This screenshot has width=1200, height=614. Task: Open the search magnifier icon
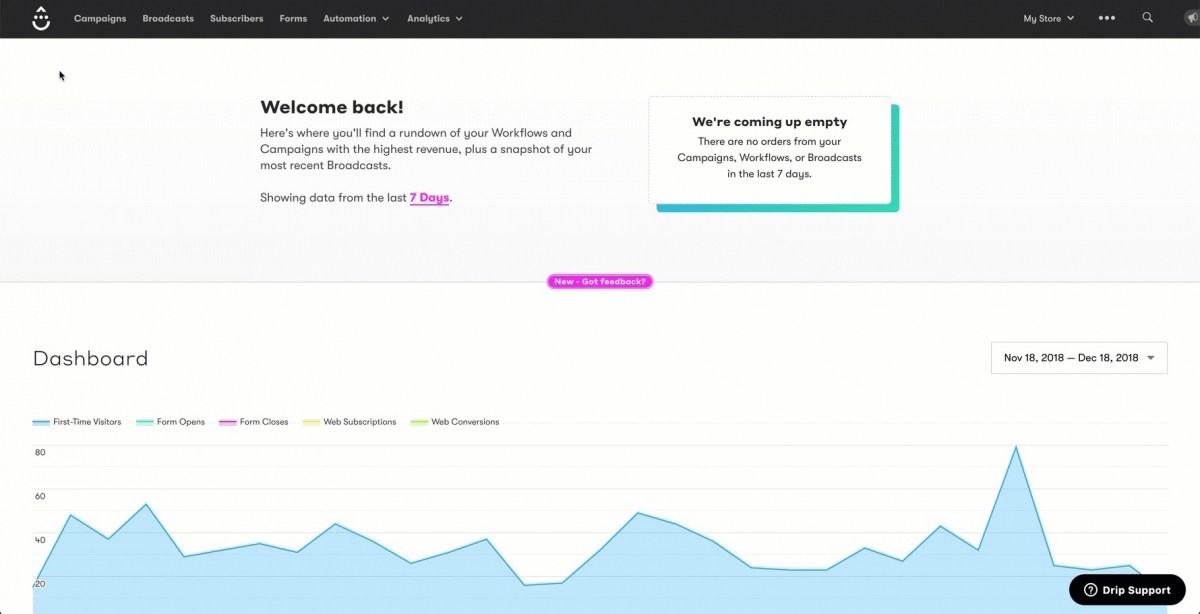tap(1147, 18)
